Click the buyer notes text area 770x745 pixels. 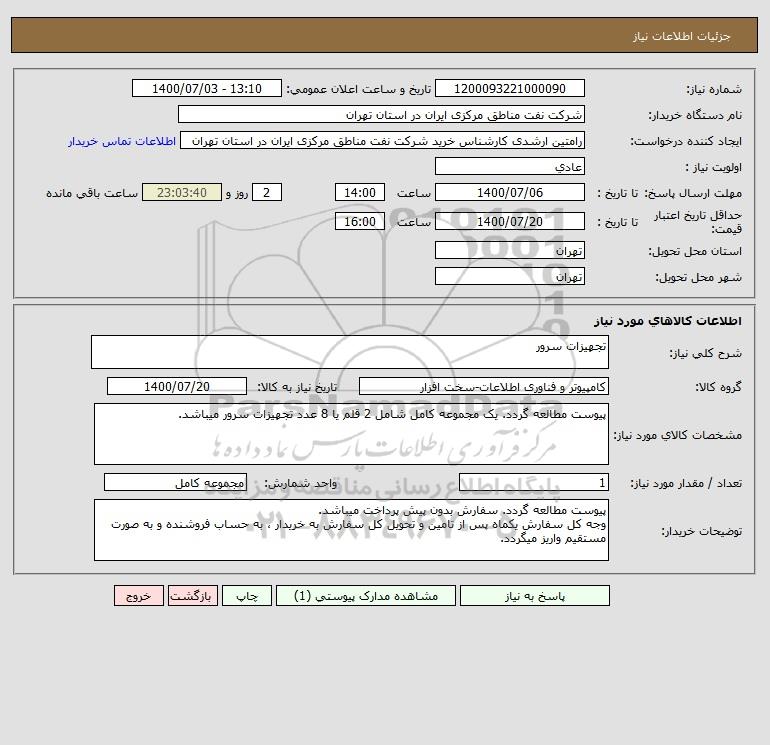[x=351, y=530]
